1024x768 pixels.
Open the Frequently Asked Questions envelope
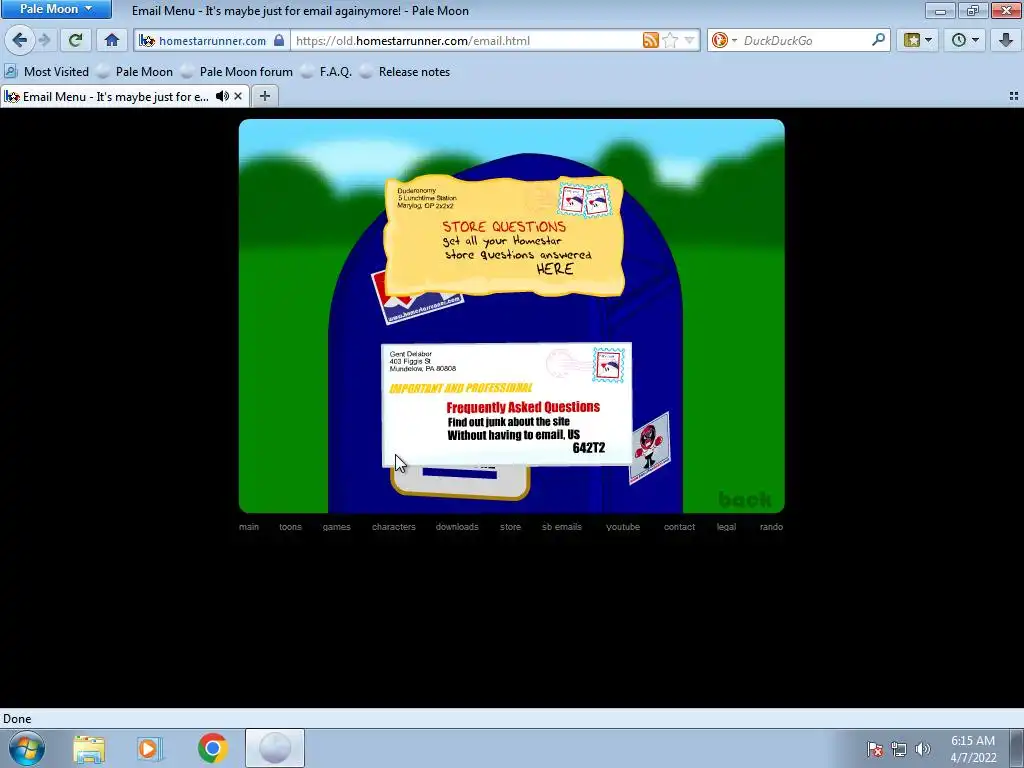pyautogui.click(x=507, y=404)
